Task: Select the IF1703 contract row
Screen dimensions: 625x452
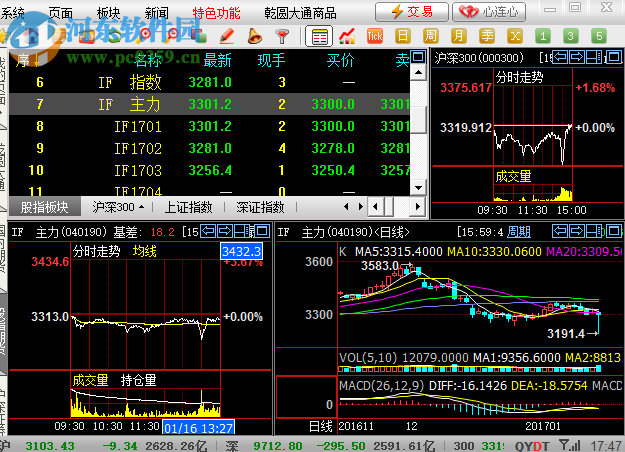Action: pos(210,170)
